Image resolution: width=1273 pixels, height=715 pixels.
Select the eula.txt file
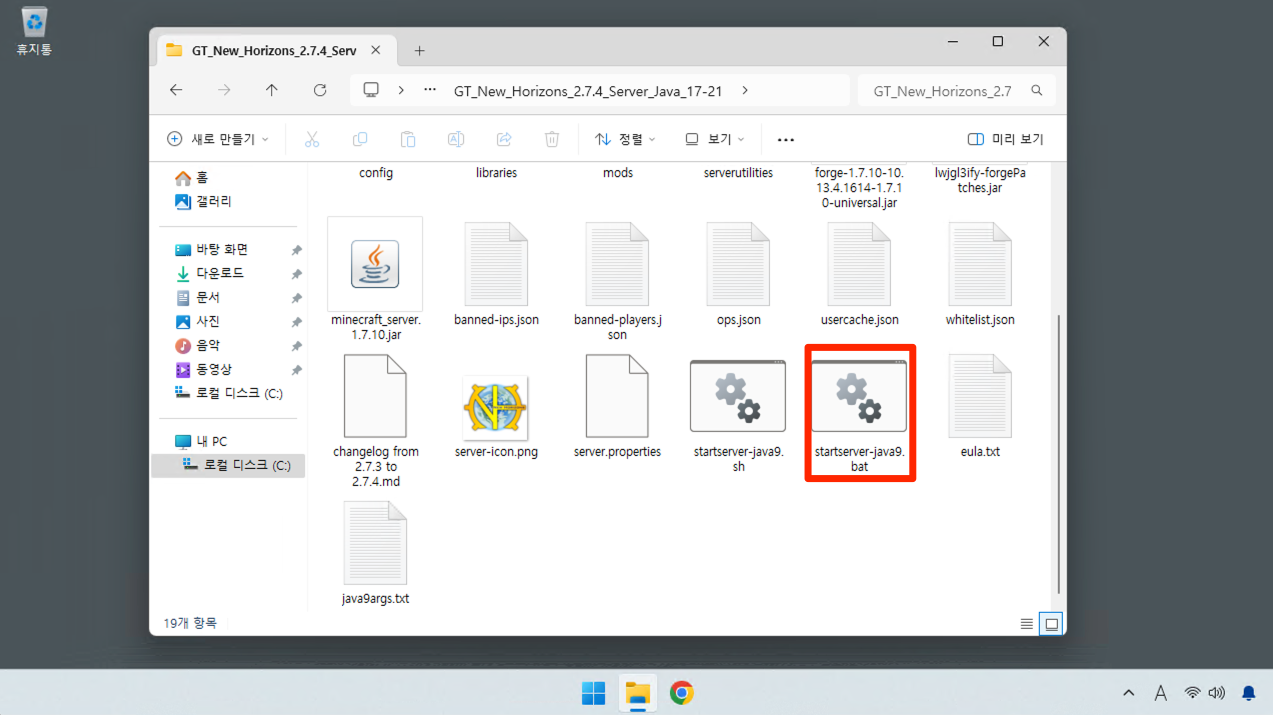point(980,406)
